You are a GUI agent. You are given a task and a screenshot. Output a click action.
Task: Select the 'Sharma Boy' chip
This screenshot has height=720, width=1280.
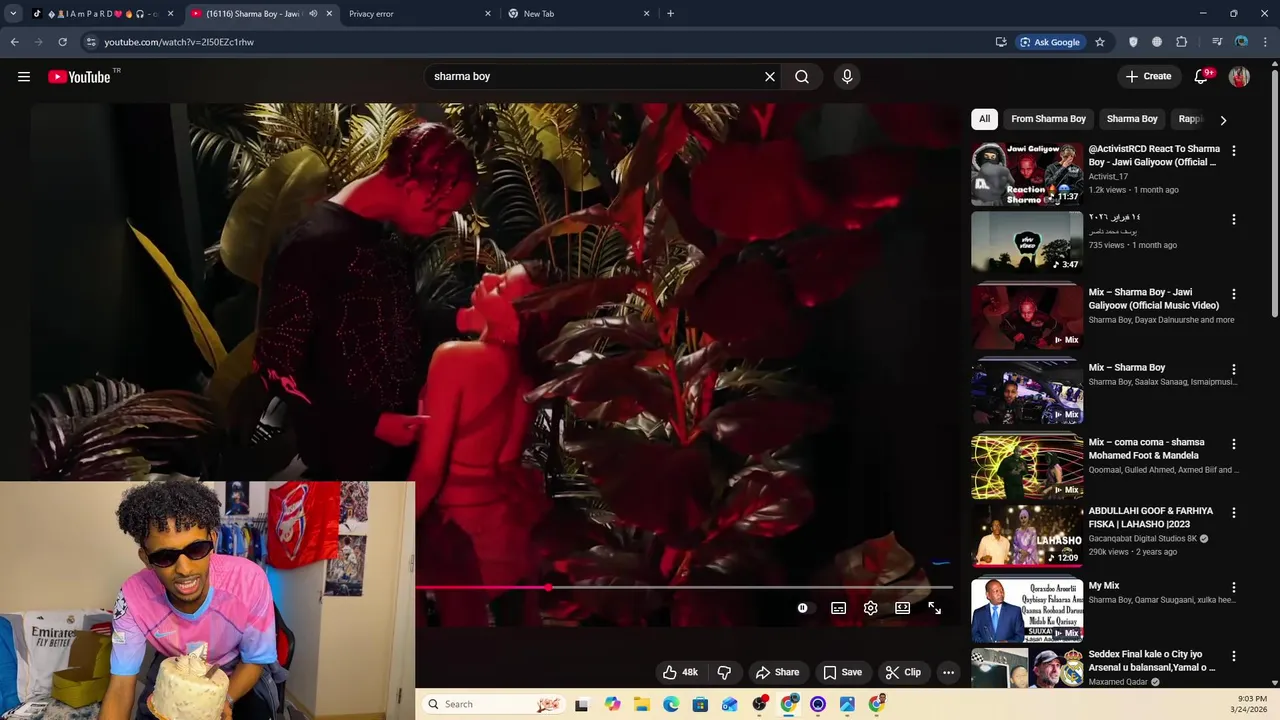[x=1132, y=119]
